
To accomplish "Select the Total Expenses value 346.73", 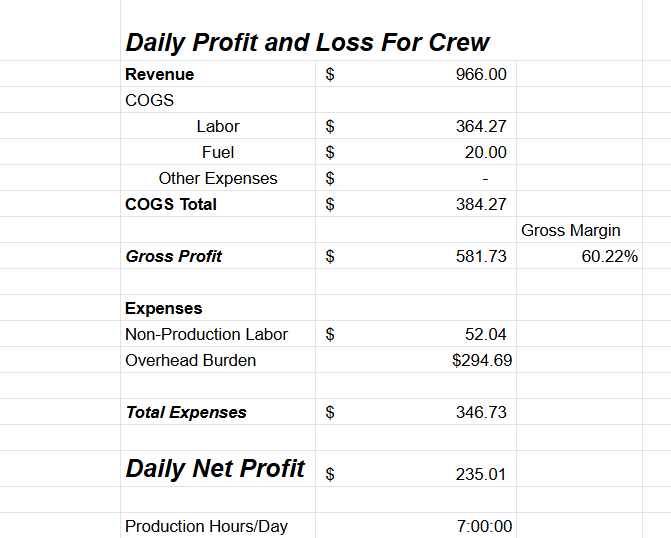I will point(481,412).
